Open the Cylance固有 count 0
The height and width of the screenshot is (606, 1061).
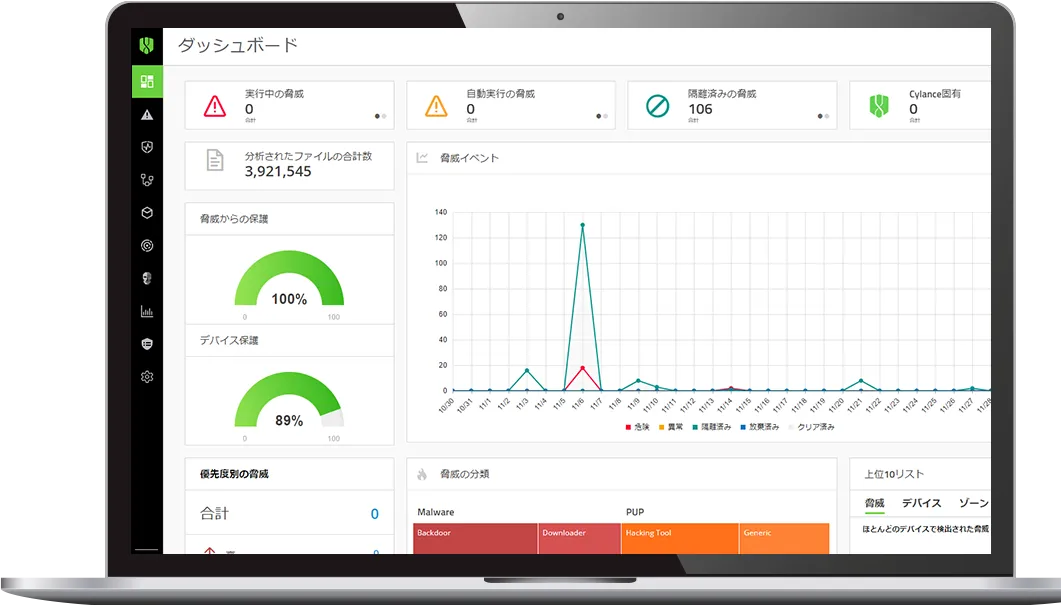tap(913, 109)
